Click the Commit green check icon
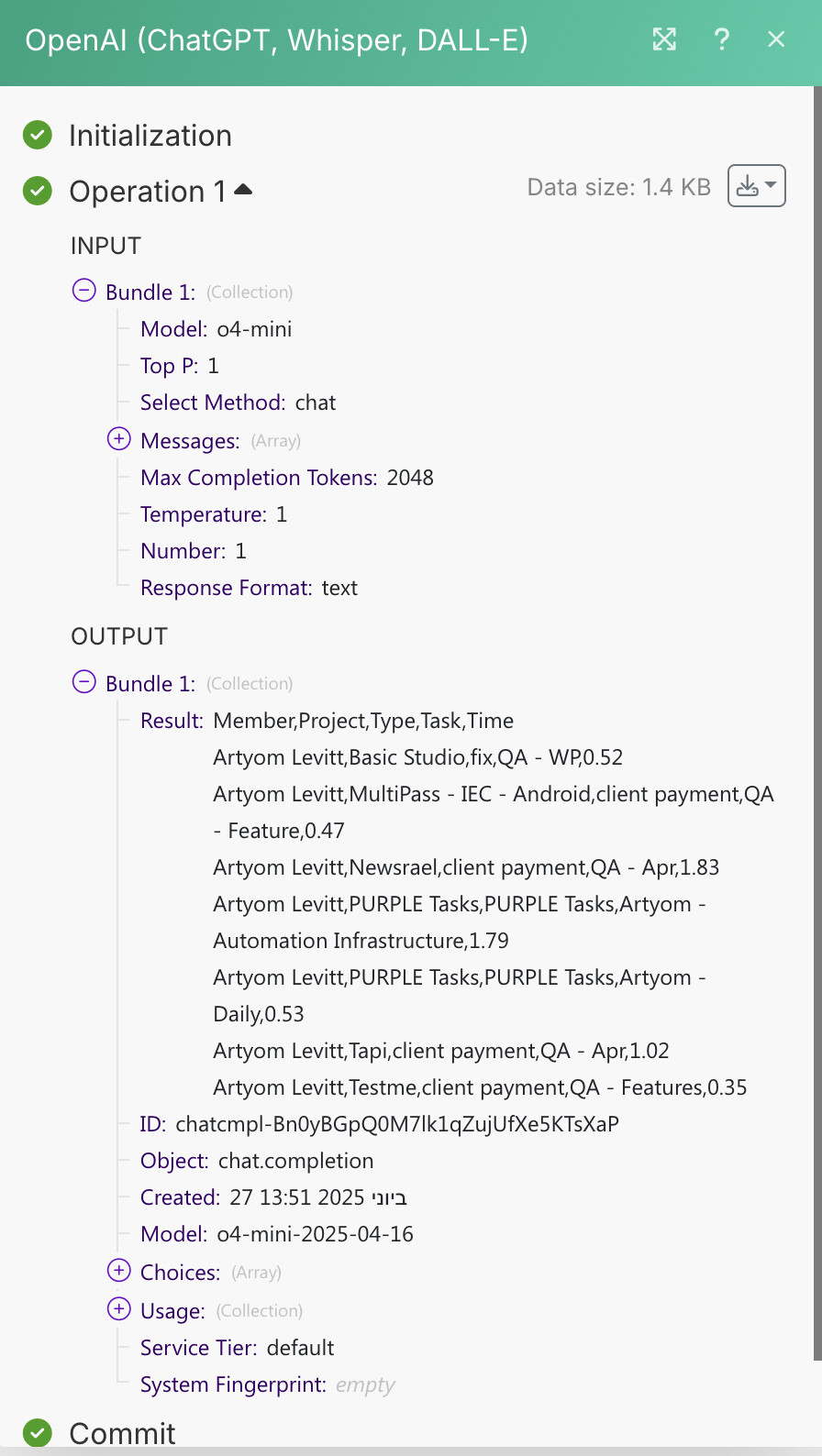This screenshot has width=822, height=1456. (x=38, y=1433)
